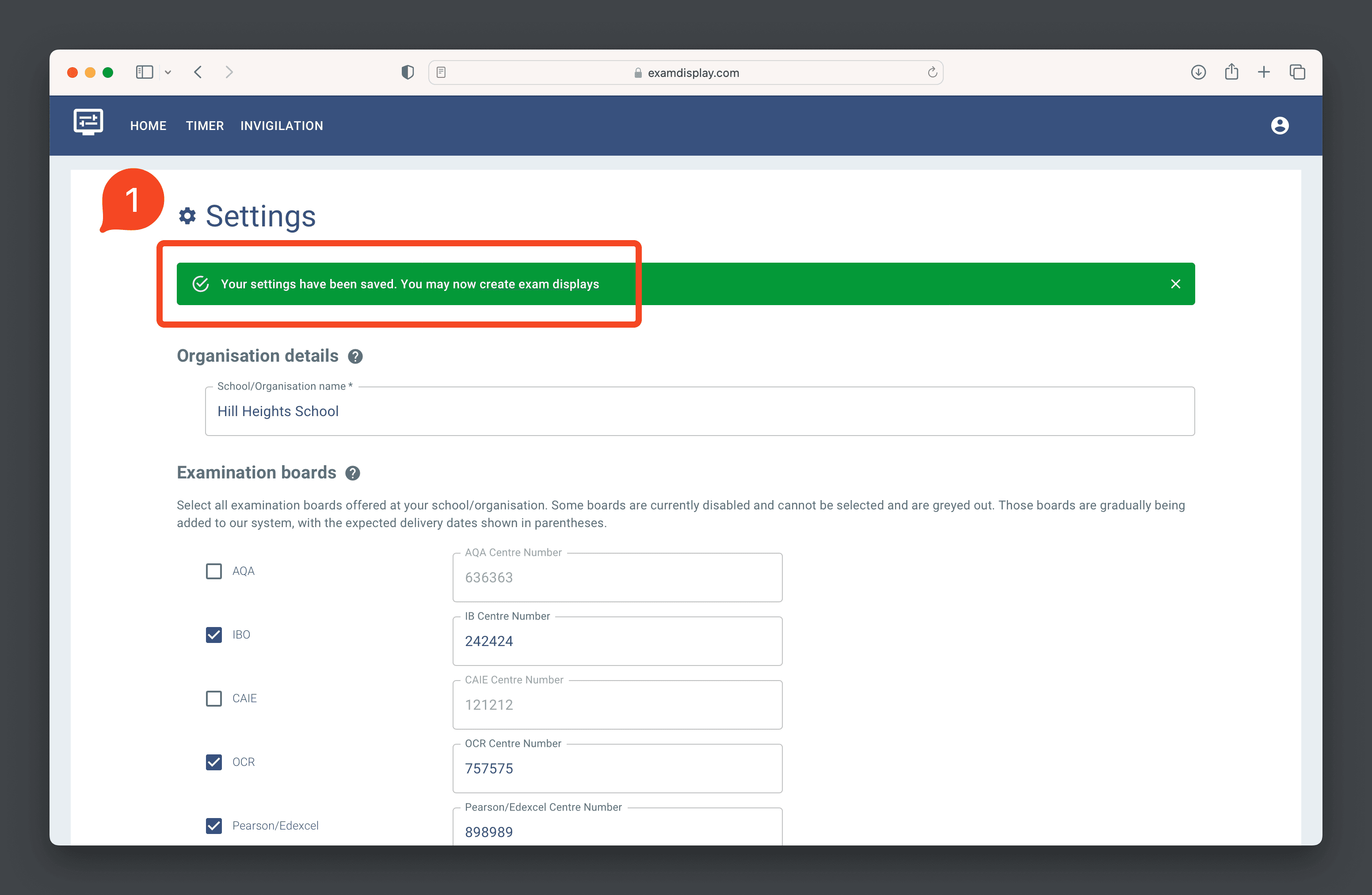Show Safari downloads
The height and width of the screenshot is (895, 1372).
pos(1198,72)
